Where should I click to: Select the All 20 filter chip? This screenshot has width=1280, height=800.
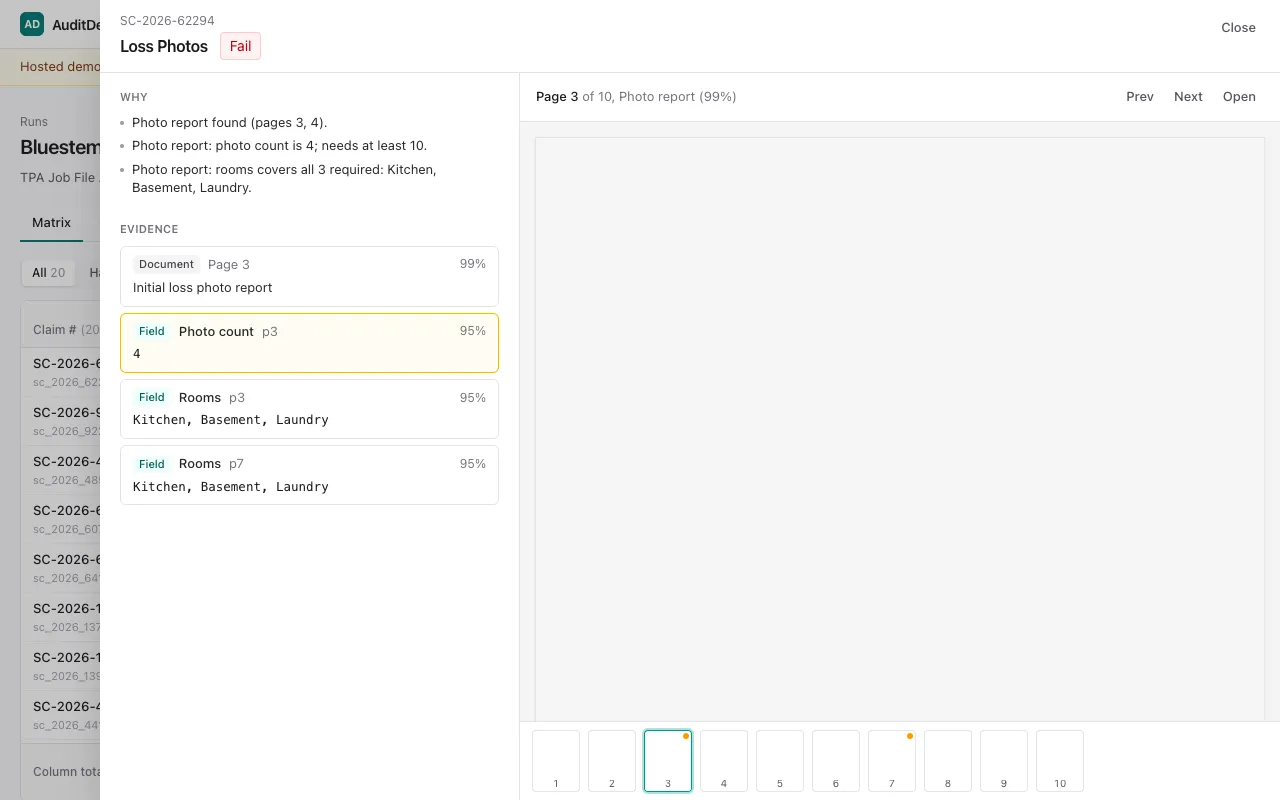click(x=48, y=272)
